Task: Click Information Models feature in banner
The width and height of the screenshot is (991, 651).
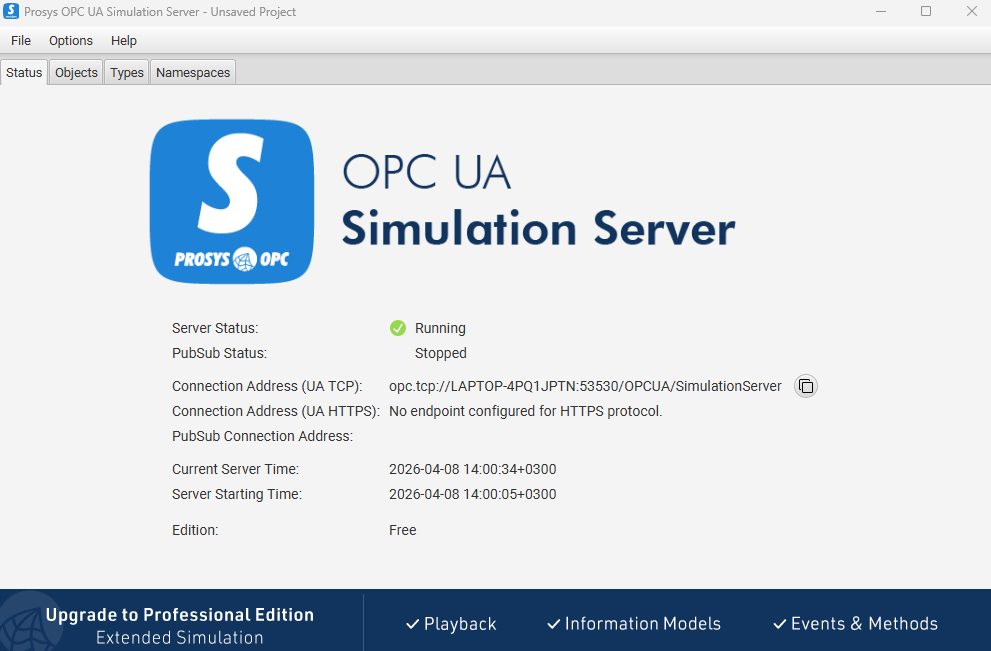Action: point(634,624)
